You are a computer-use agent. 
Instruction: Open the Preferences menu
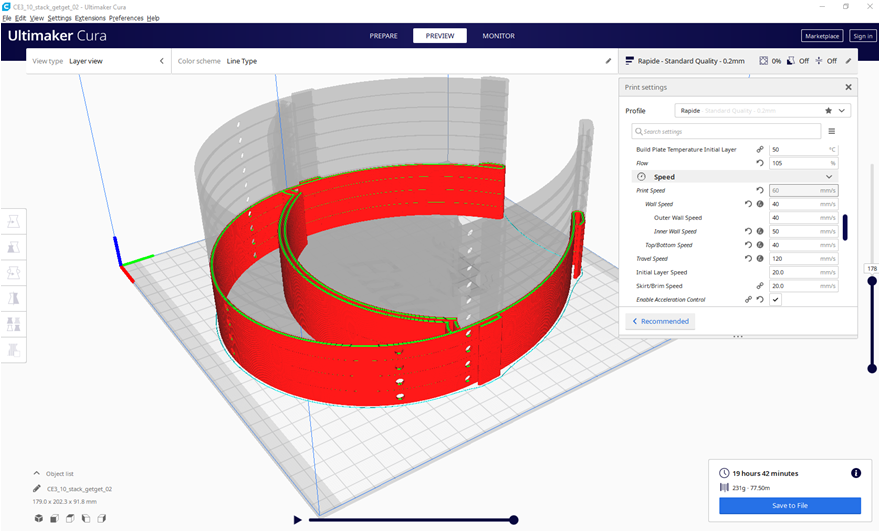(x=126, y=18)
